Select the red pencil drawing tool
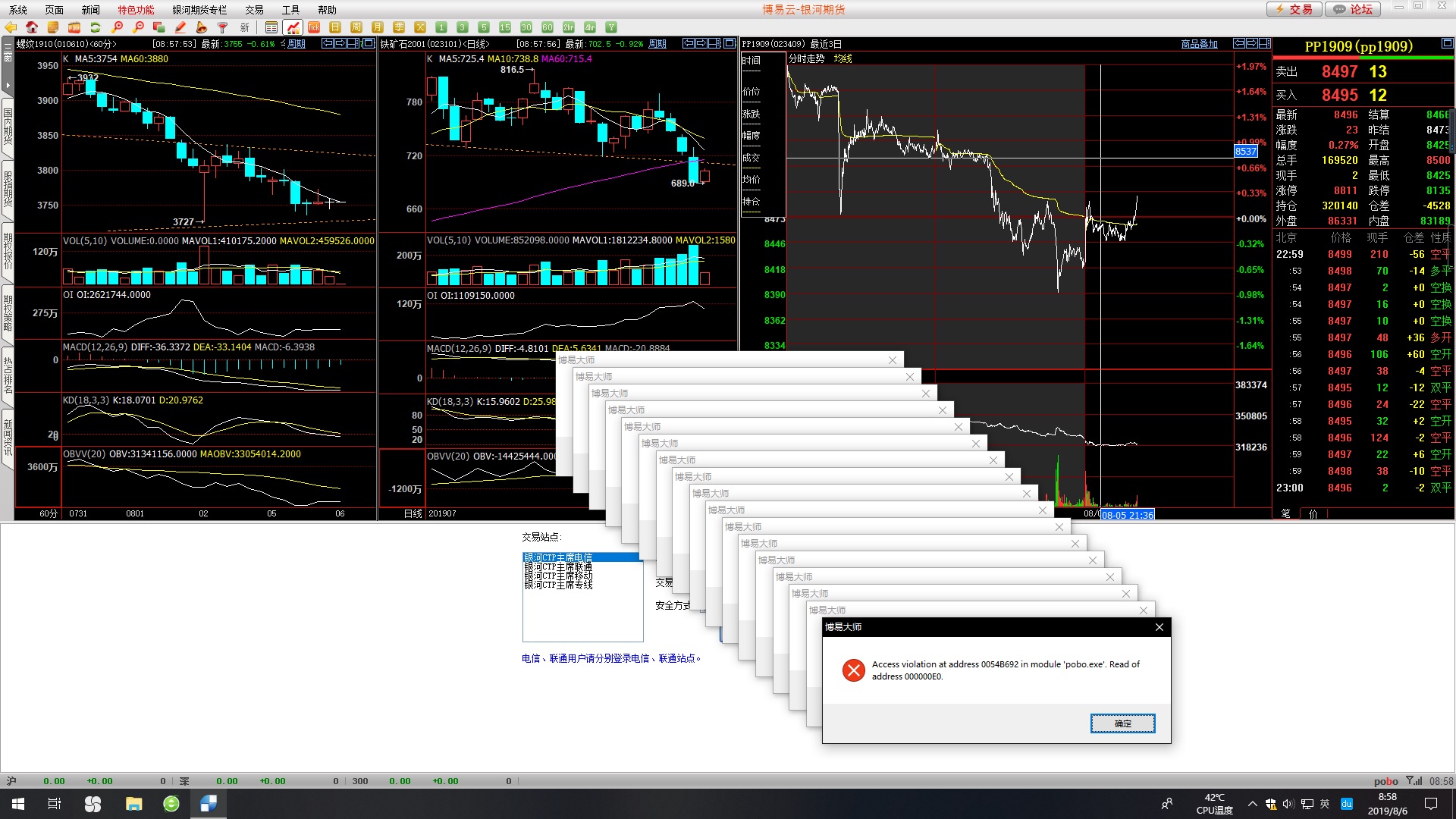Image resolution: width=1456 pixels, height=819 pixels. click(180, 27)
